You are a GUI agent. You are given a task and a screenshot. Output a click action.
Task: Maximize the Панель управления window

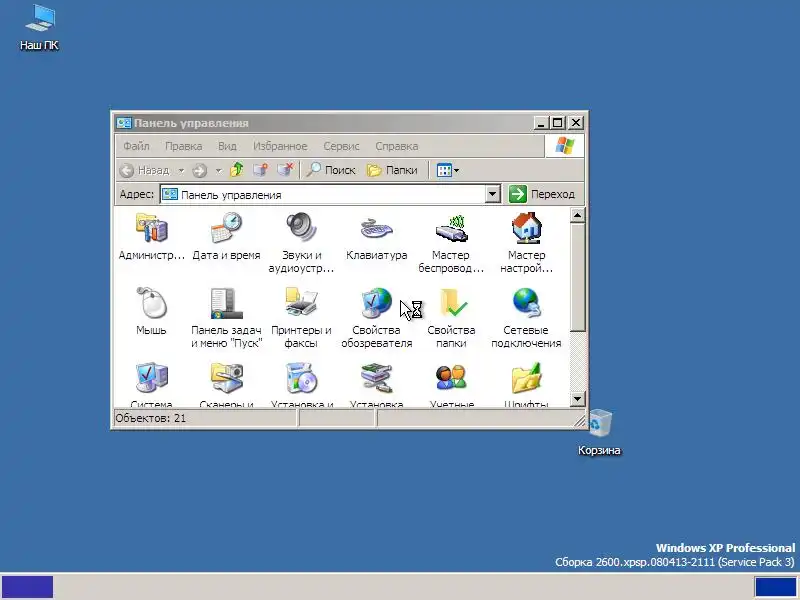pyautogui.click(x=558, y=123)
